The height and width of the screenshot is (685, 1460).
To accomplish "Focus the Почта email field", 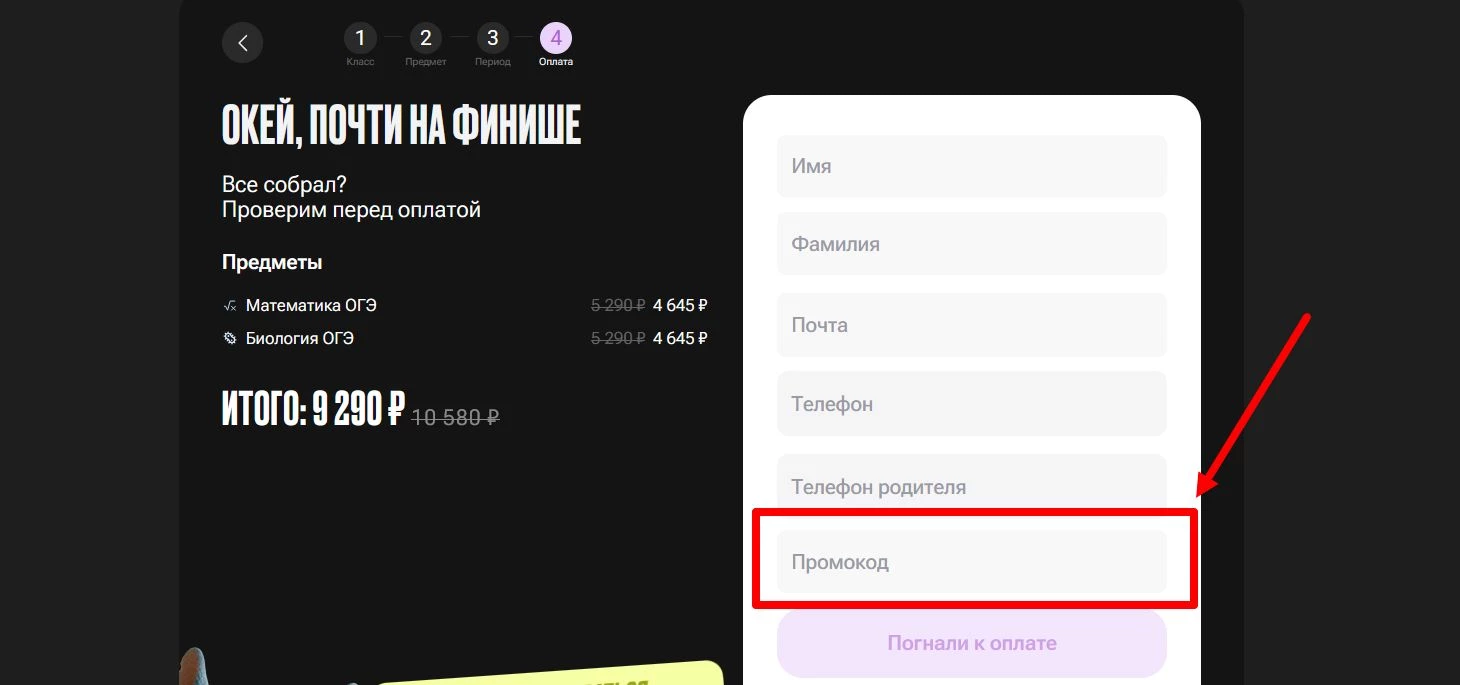I will pos(971,324).
